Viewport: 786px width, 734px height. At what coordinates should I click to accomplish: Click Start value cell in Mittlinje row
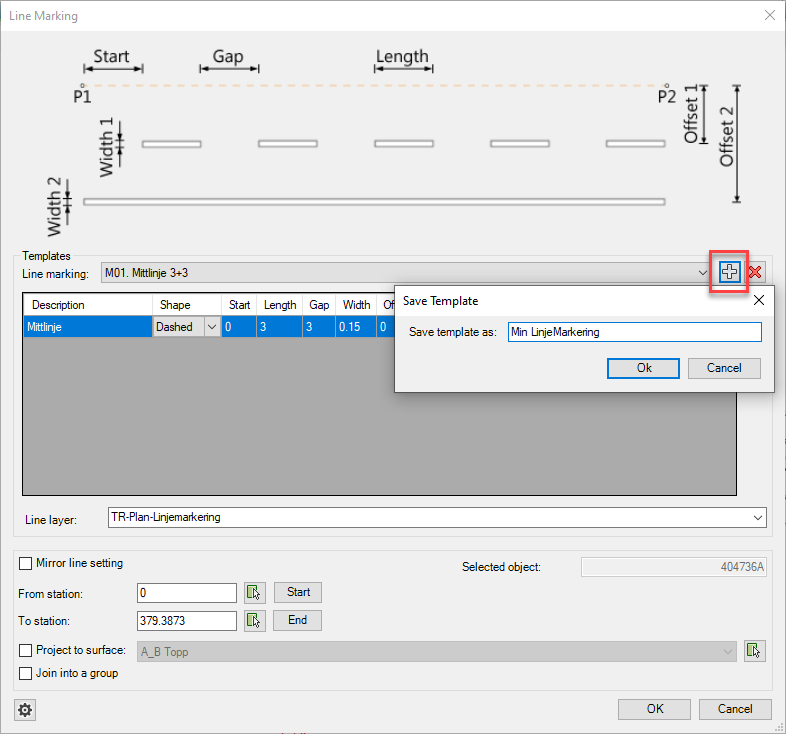coord(239,327)
